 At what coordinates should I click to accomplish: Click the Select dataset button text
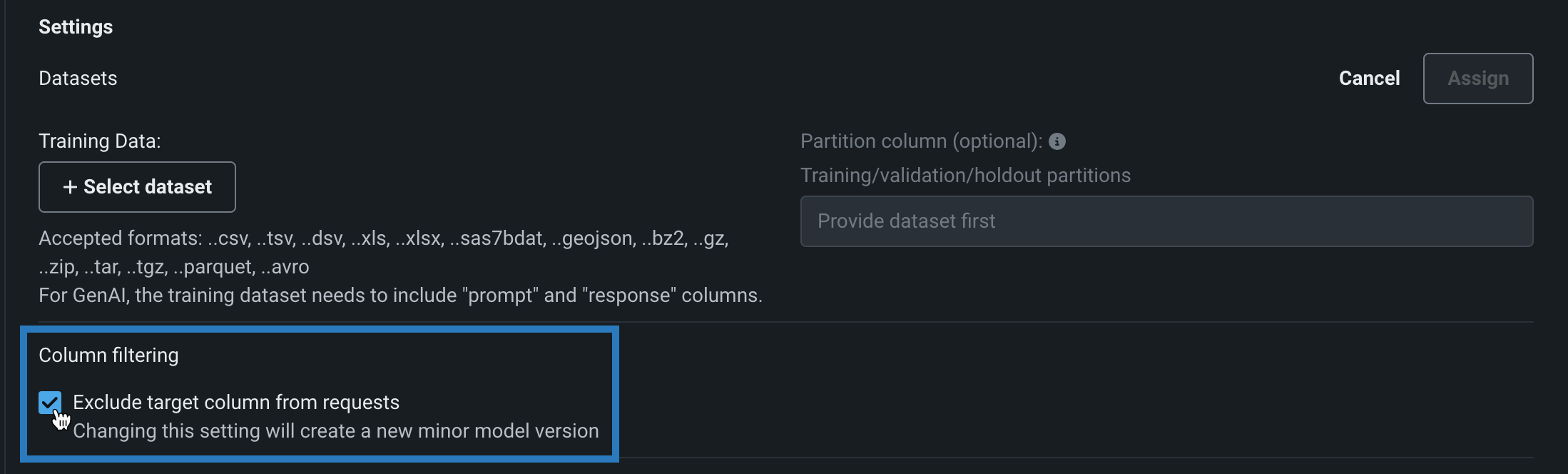coord(148,187)
